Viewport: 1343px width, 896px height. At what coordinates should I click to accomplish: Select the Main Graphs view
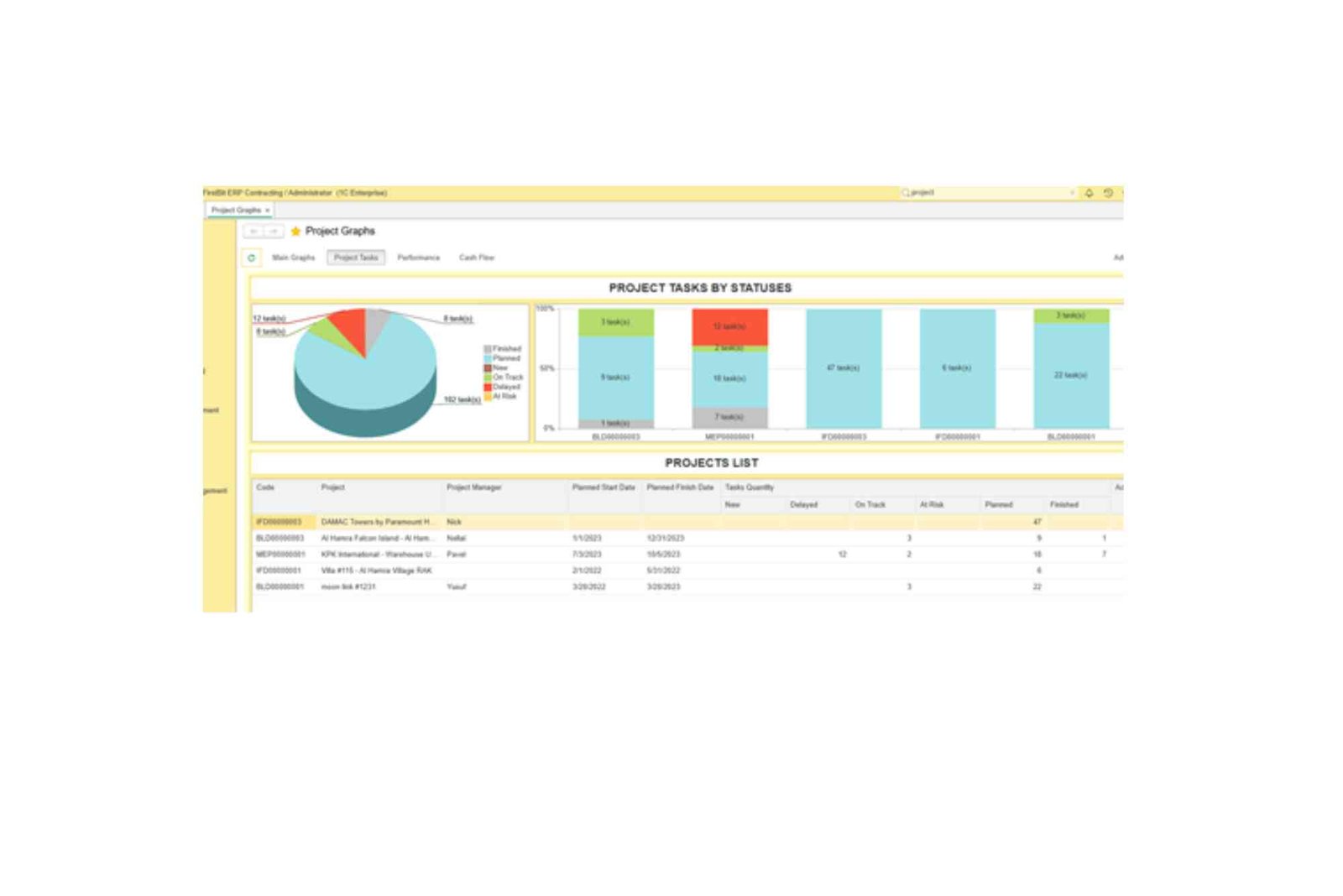(x=294, y=258)
